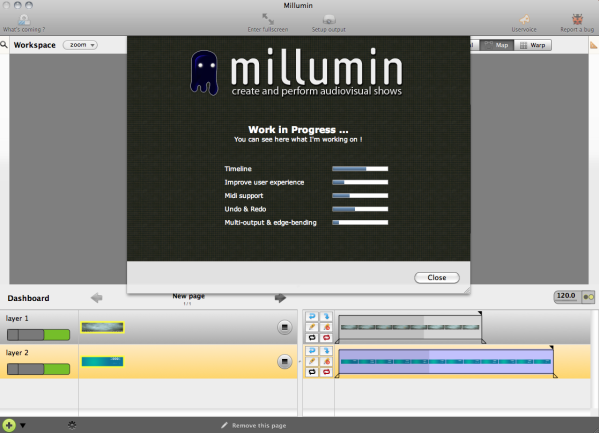Image resolution: width=599 pixels, height=433 pixels.
Task: Open the bottom bar gear settings
Action: pyautogui.click(x=72, y=425)
